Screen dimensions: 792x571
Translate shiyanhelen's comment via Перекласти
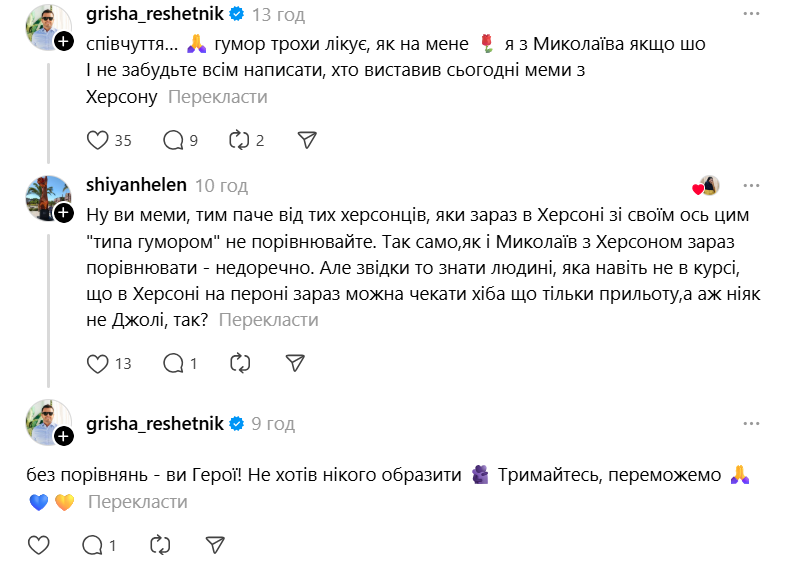[x=268, y=320]
